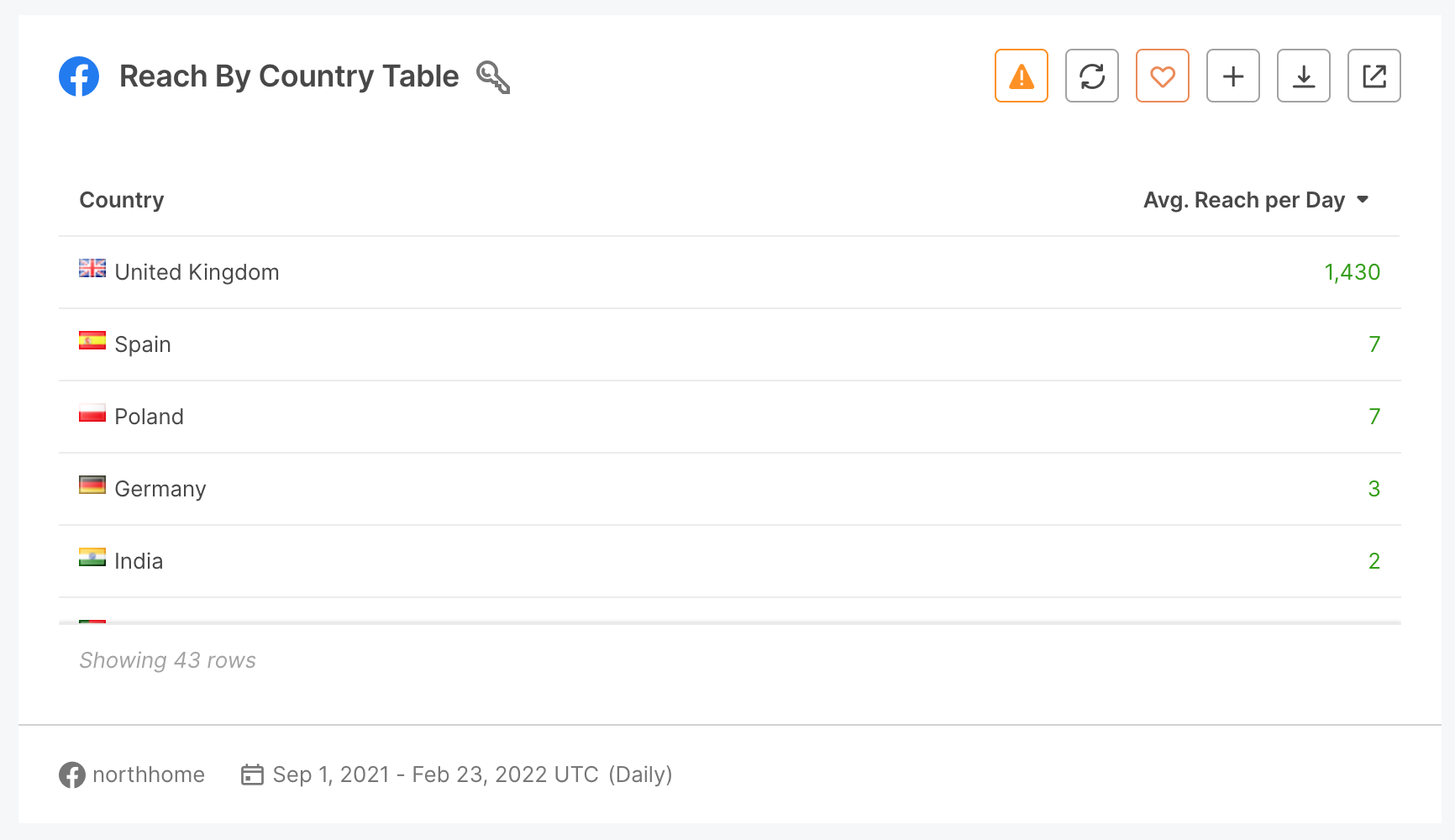Refresh the Reach By Country table
Screen dimensions: 1455x840
(x=1091, y=76)
